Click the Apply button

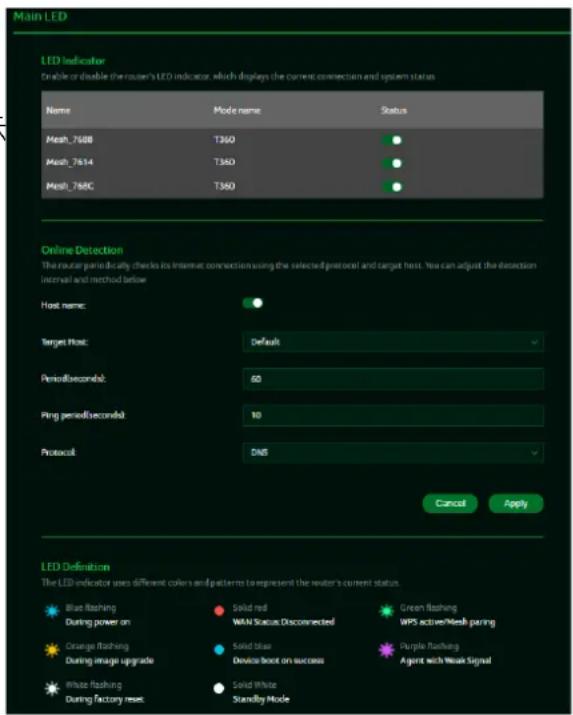516,503
